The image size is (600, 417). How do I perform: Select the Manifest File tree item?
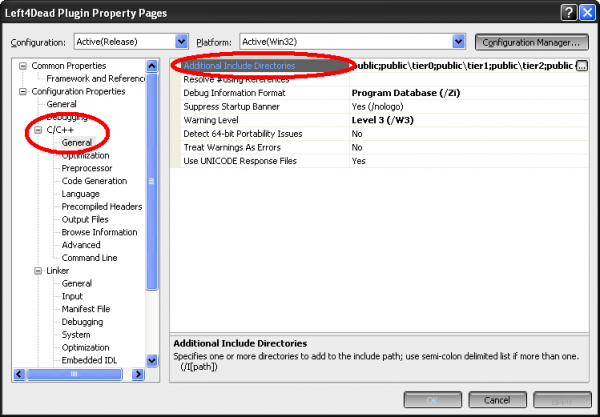pos(86,309)
